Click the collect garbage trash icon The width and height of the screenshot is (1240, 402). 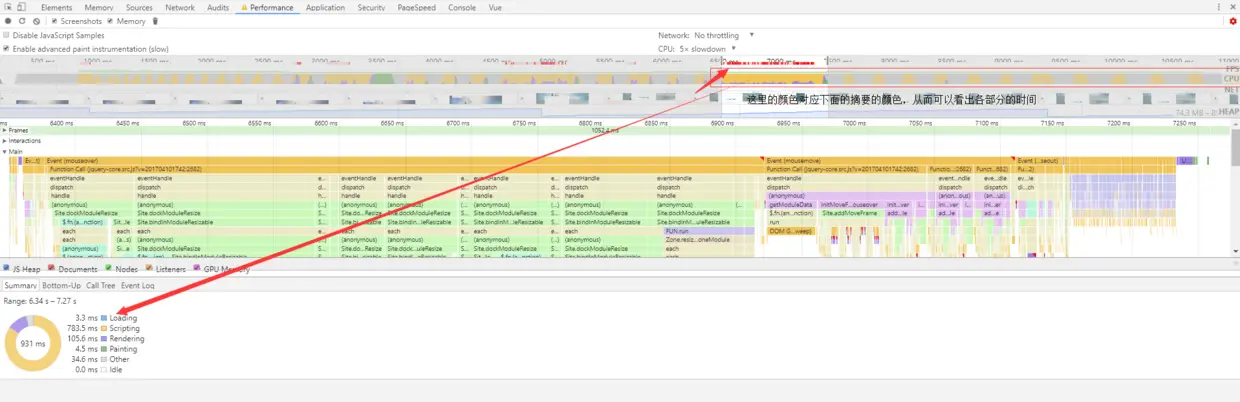click(x=155, y=21)
